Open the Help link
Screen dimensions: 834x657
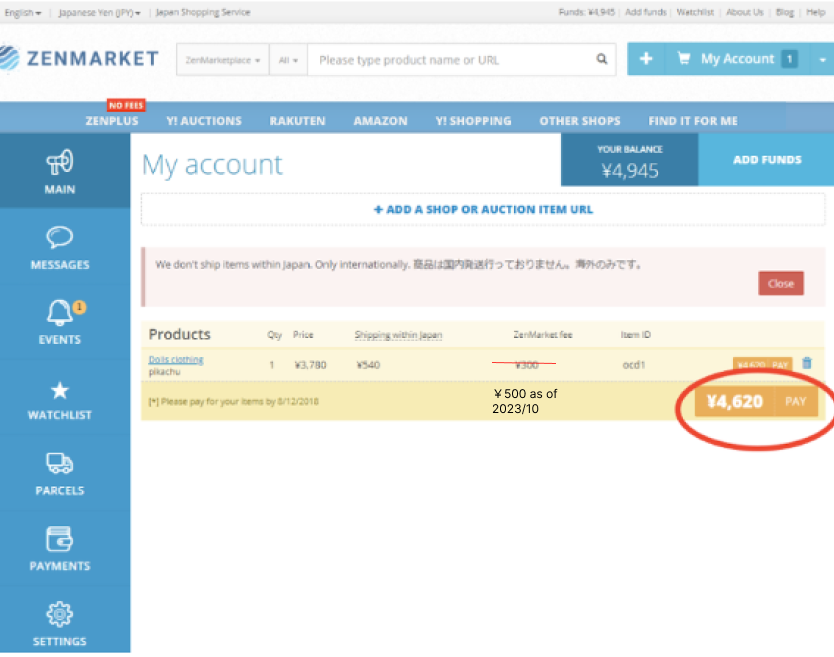pos(815,12)
